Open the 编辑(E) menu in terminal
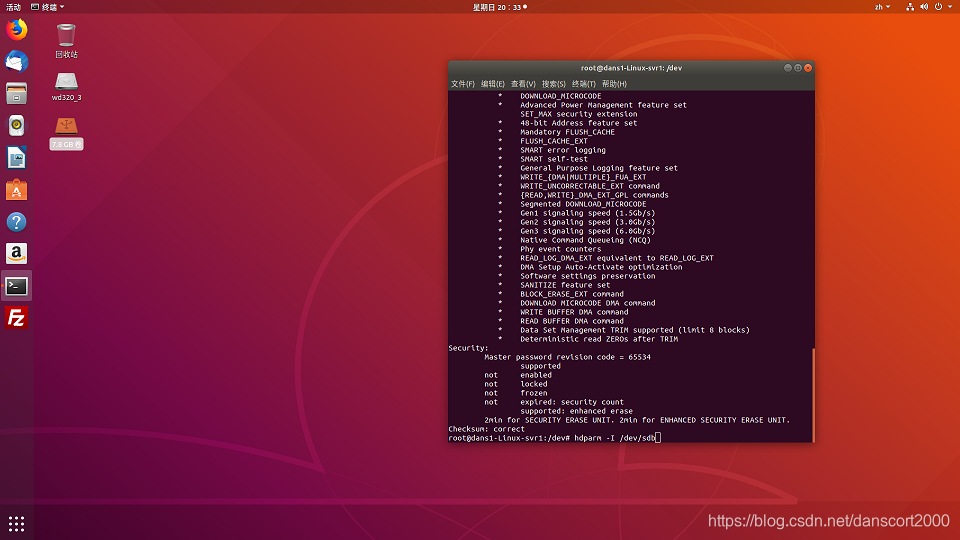Viewport: 960px width, 540px height. point(493,84)
